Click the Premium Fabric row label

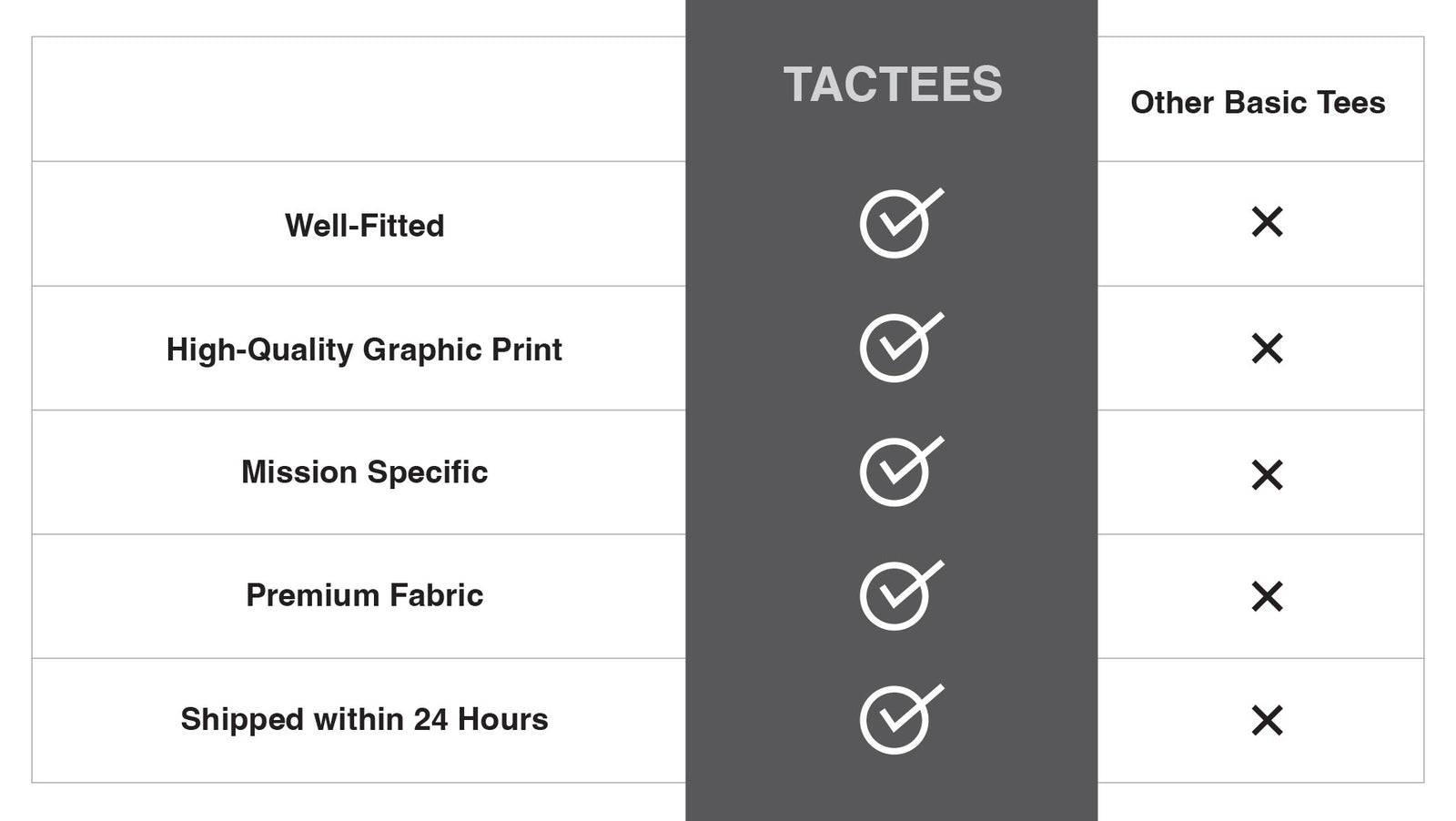364,595
